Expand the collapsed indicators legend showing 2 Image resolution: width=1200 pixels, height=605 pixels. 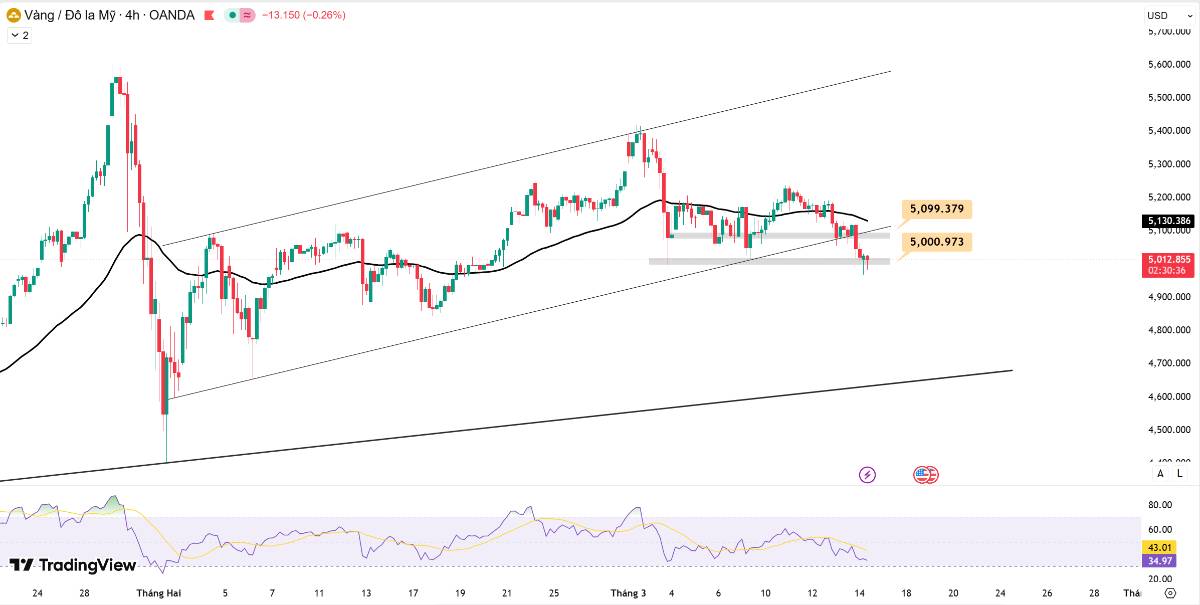tap(19, 35)
